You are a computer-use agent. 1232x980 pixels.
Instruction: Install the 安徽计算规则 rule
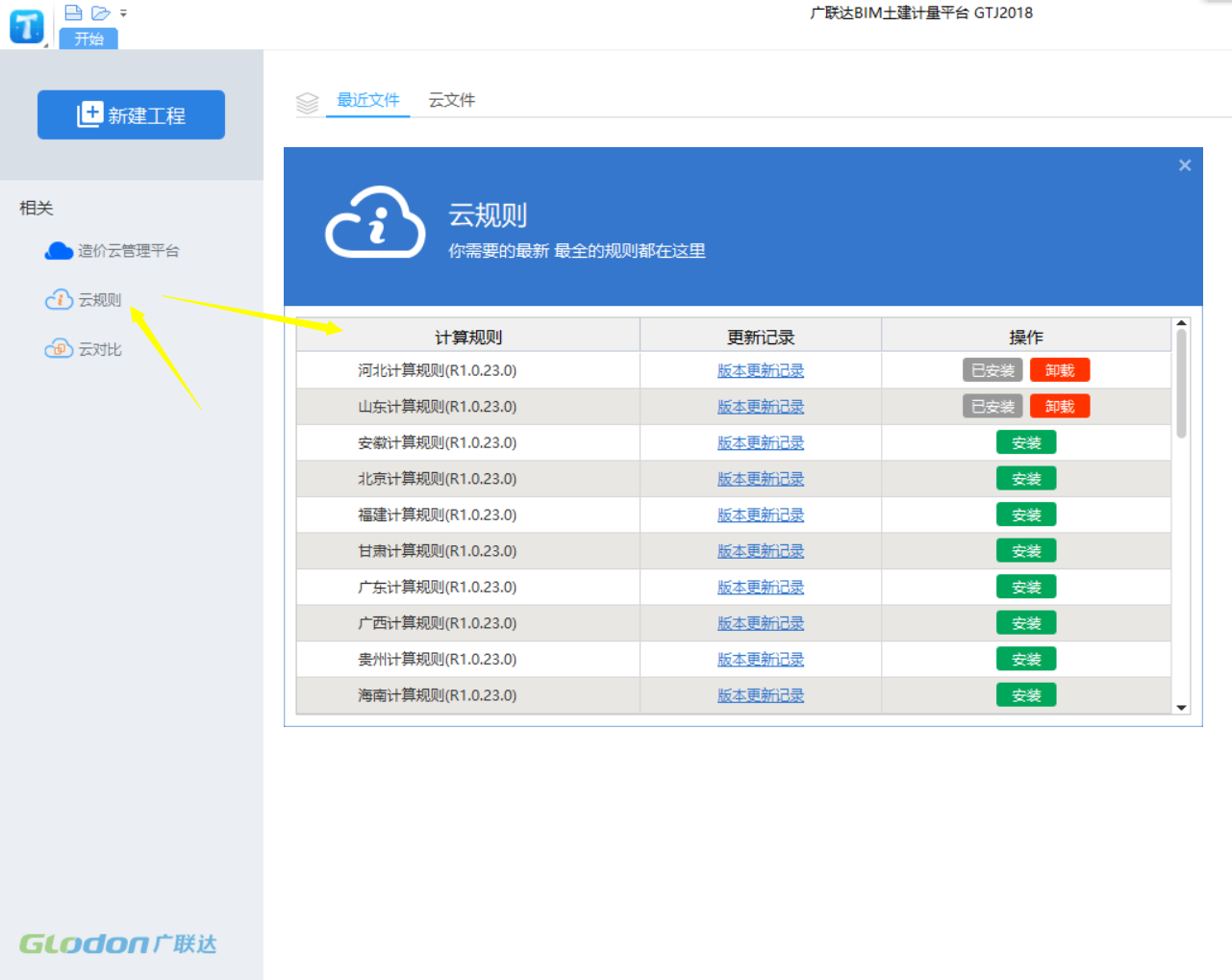click(x=1026, y=442)
